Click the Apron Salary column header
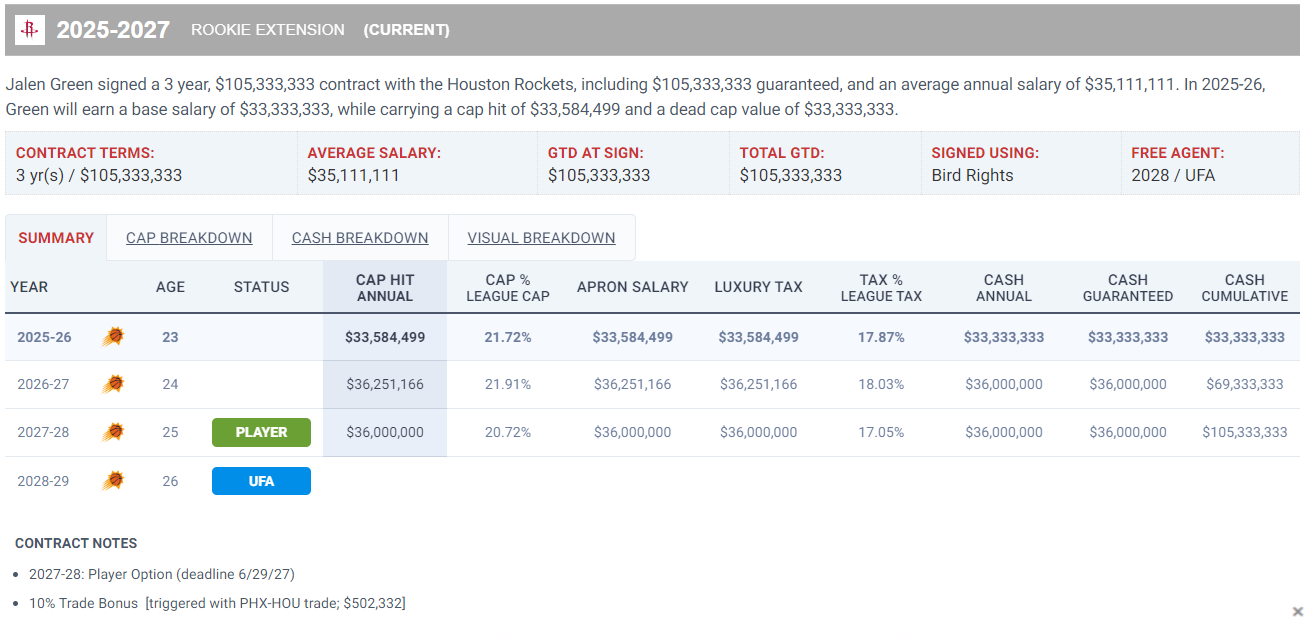 (632, 287)
